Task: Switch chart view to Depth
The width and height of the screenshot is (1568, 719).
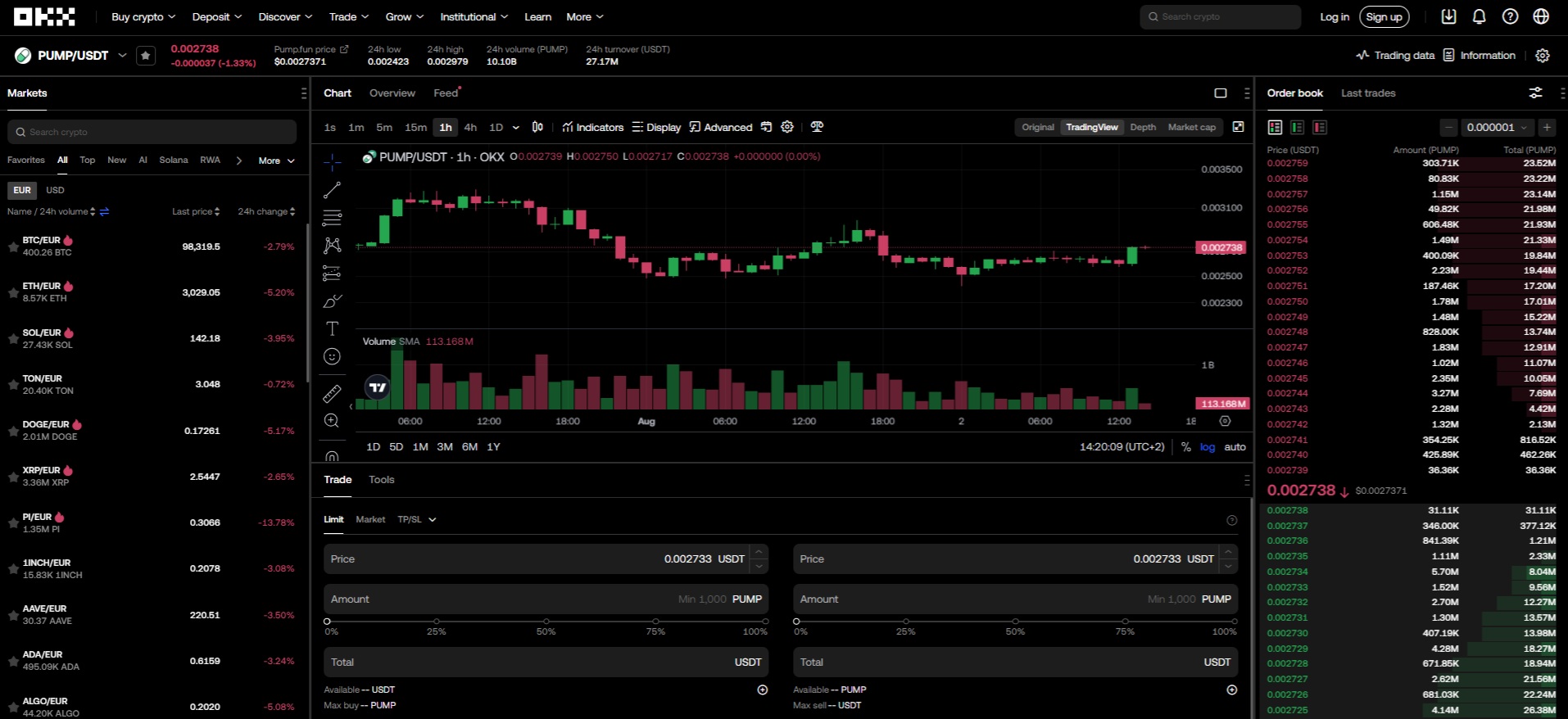Action: [x=1143, y=127]
